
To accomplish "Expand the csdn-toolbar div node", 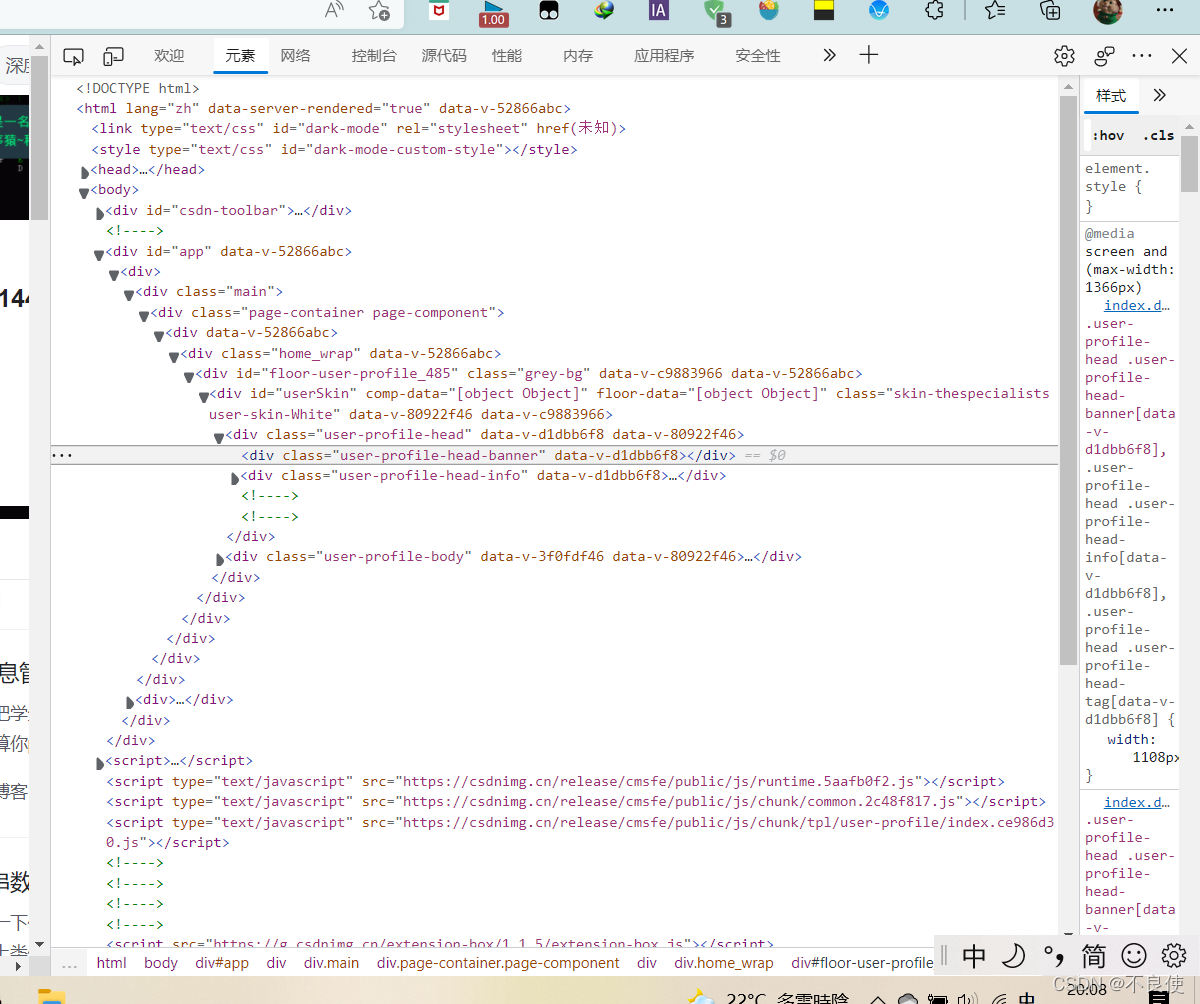I will coord(100,213).
